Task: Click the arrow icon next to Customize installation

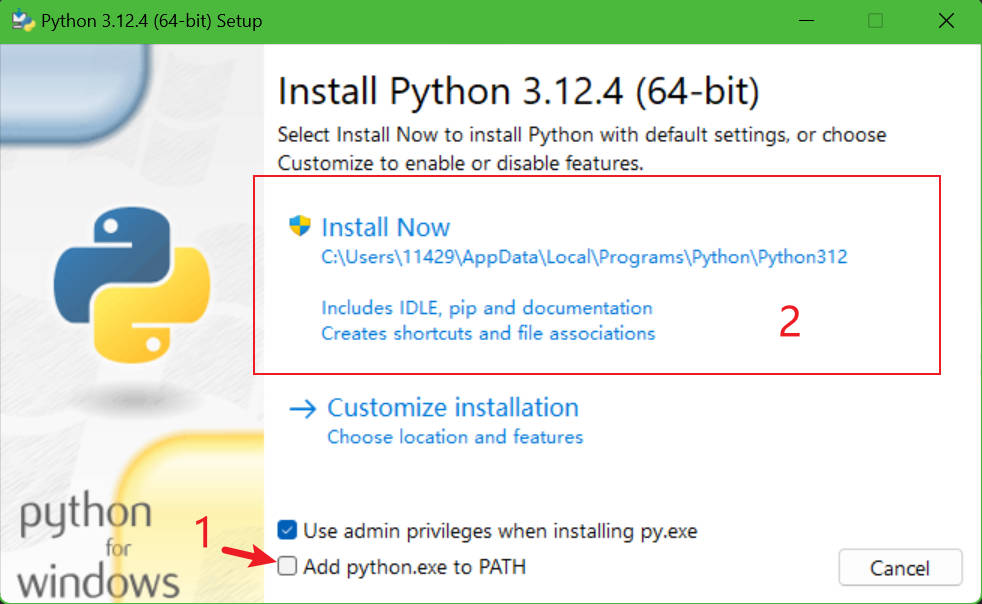Action: tap(302, 409)
